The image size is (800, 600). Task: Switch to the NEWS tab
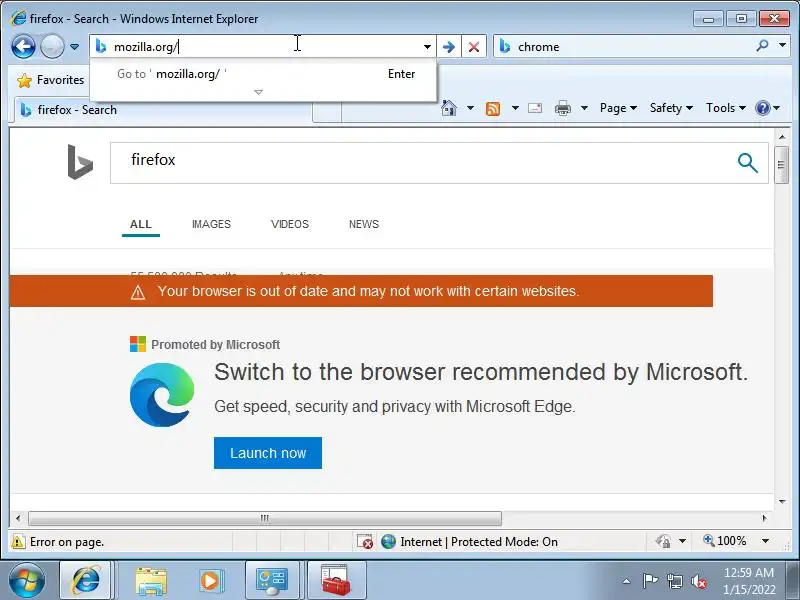(364, 224)
